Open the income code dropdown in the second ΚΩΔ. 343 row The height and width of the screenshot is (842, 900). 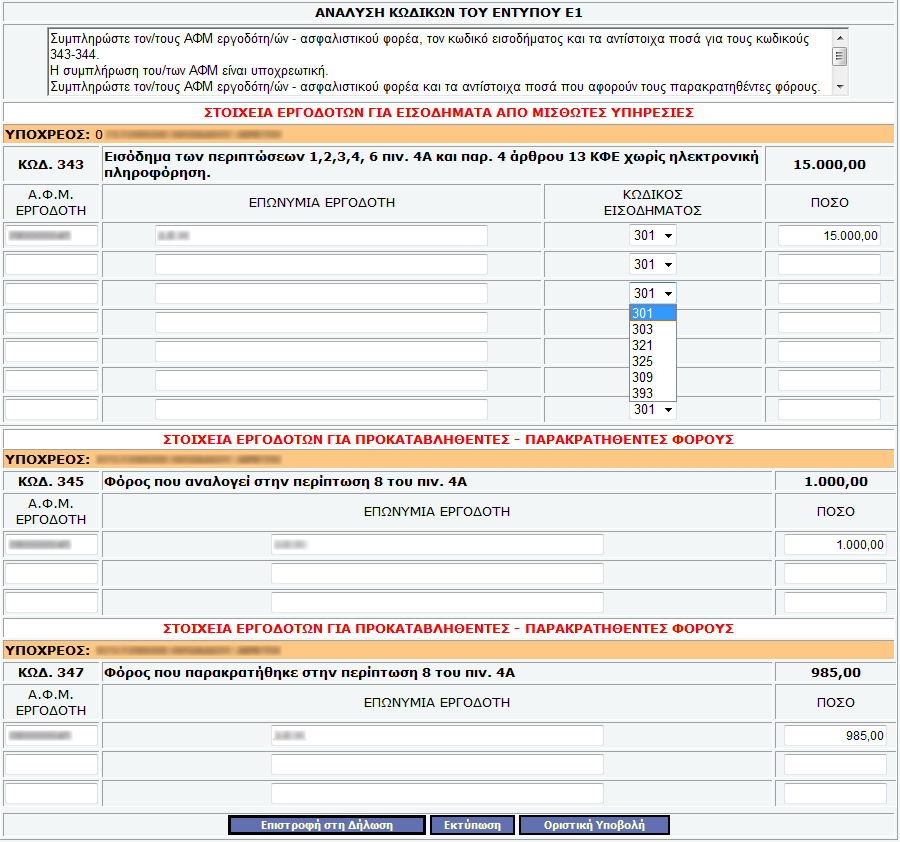[653, 265]
